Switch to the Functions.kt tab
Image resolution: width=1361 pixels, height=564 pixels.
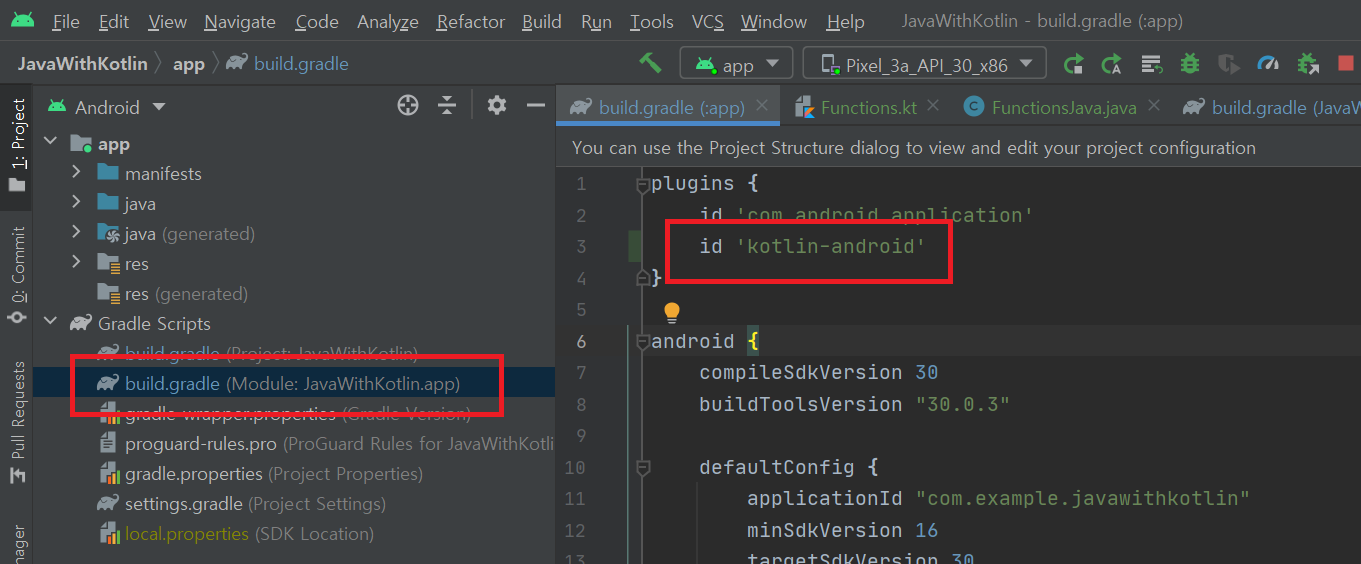[868, 107]
